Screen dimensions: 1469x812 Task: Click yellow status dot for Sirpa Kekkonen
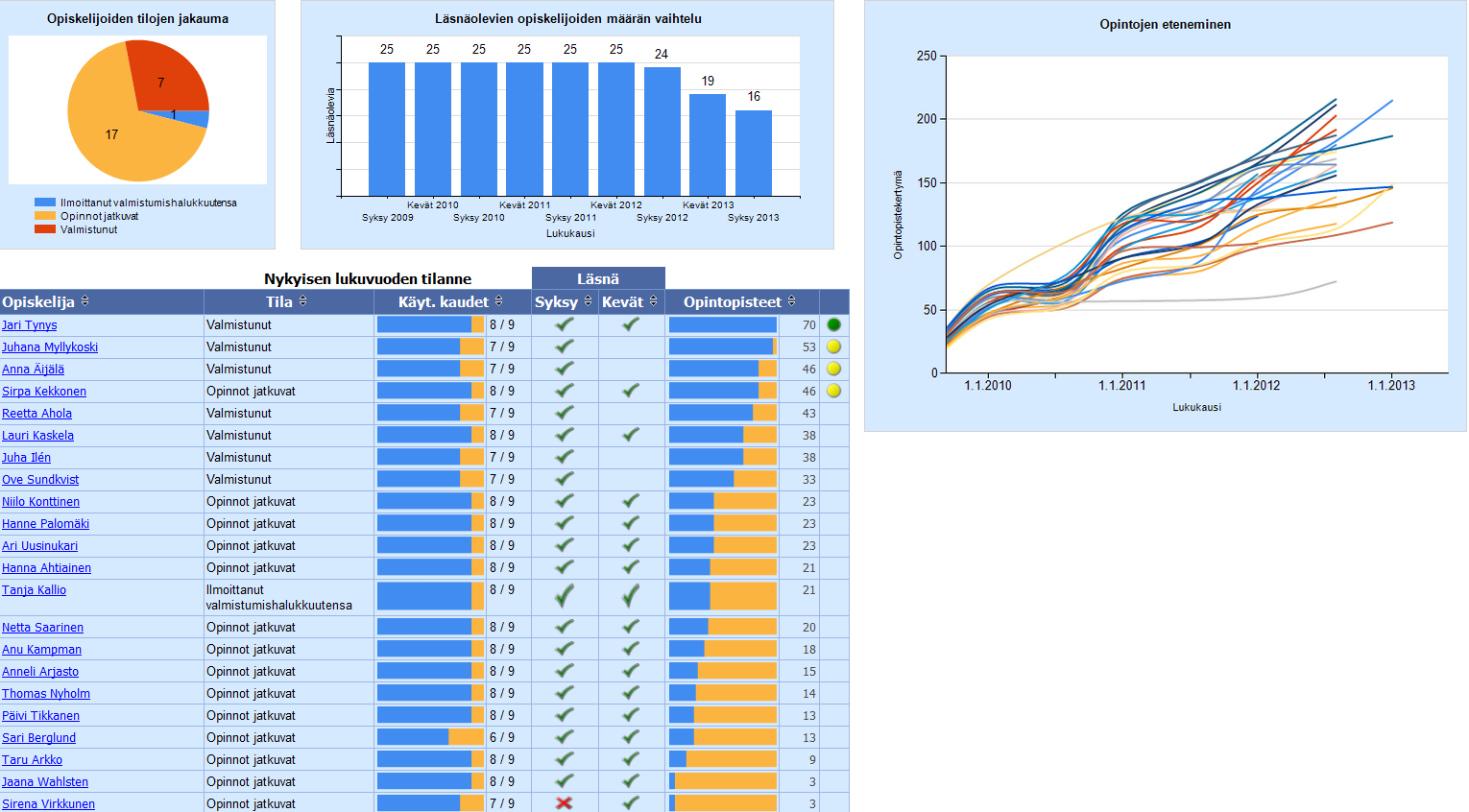point(833,391)
